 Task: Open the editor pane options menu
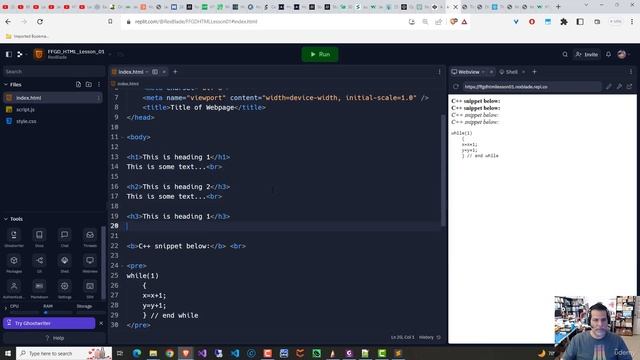click(x=440, y=72)
